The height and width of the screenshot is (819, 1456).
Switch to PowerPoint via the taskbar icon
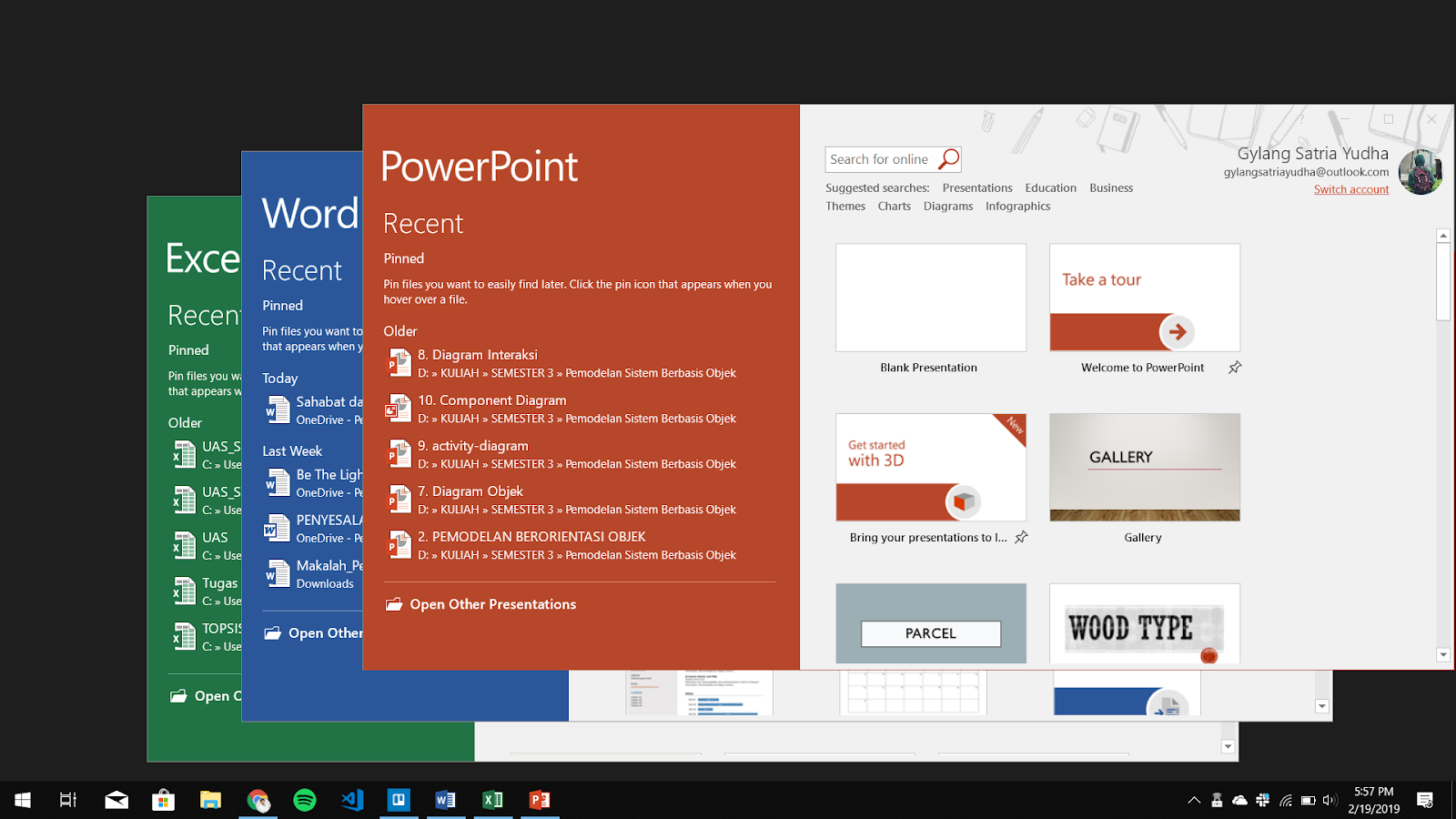point(540,800)
